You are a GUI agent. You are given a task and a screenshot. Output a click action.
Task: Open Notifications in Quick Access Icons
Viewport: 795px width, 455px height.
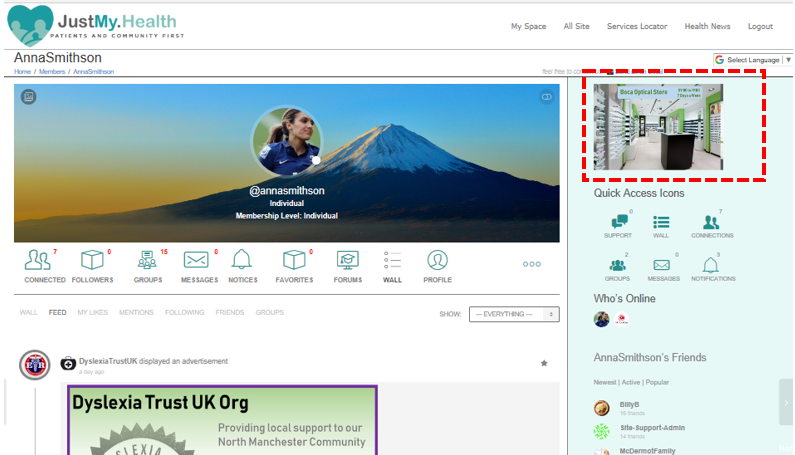click(711, 265)
